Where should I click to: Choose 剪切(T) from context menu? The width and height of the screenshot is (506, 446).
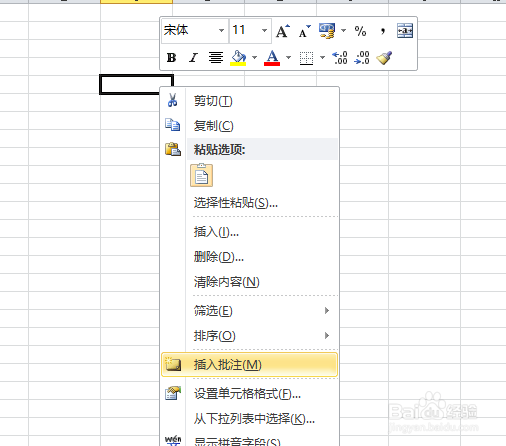click(249, 101)
